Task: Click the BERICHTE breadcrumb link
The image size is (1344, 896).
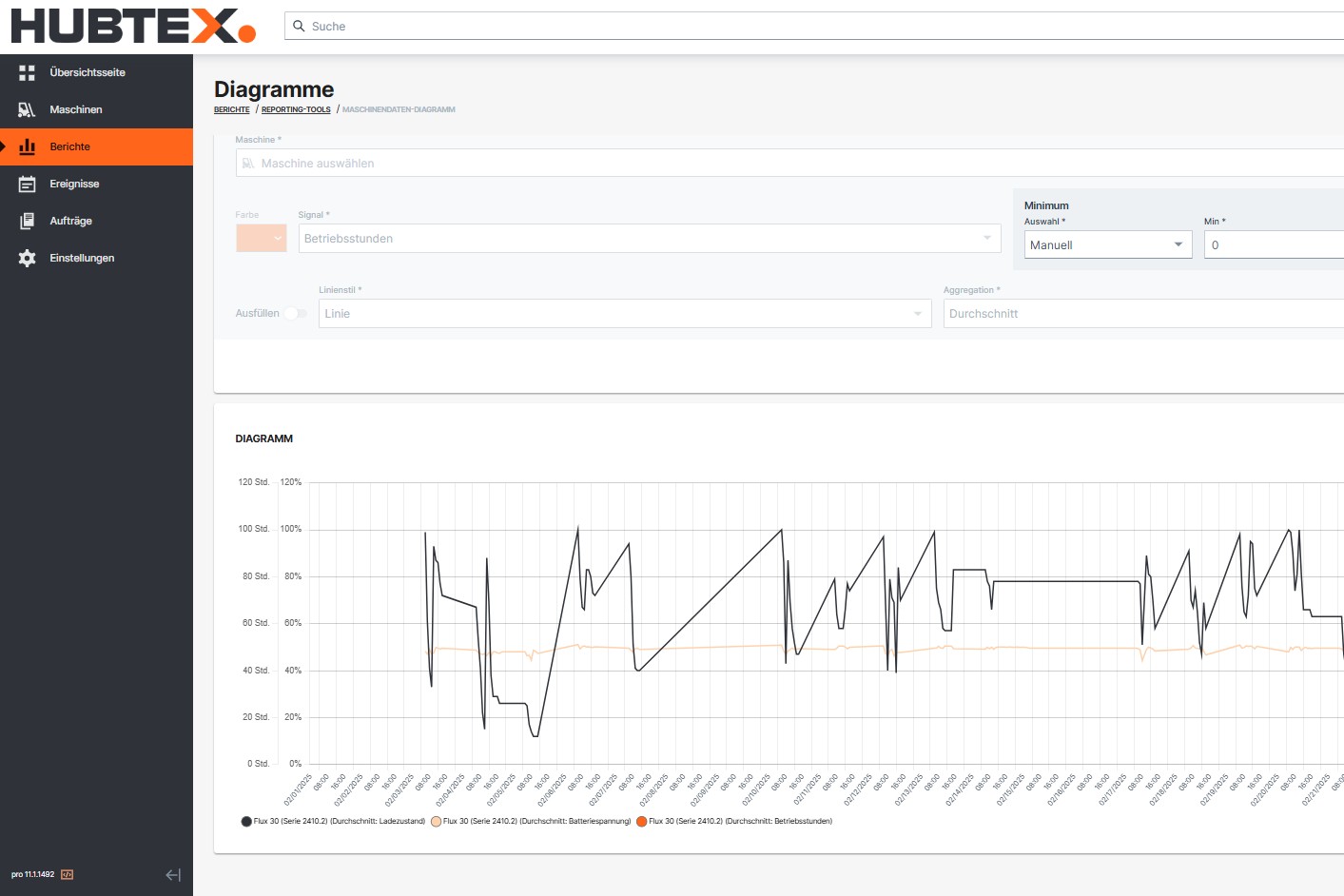Action: tap(231, 109)
